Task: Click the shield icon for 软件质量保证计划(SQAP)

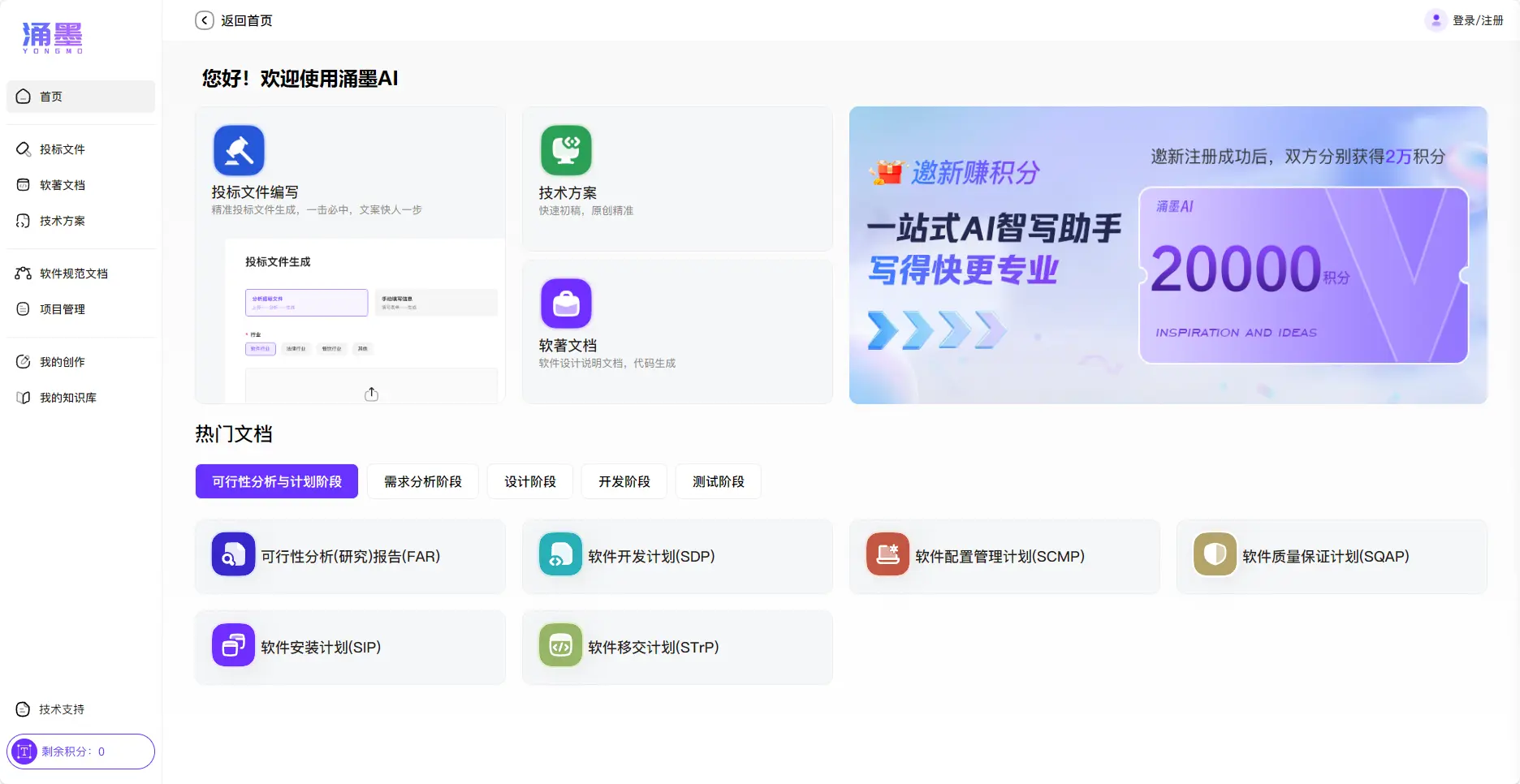Action: coord(1214,555)
